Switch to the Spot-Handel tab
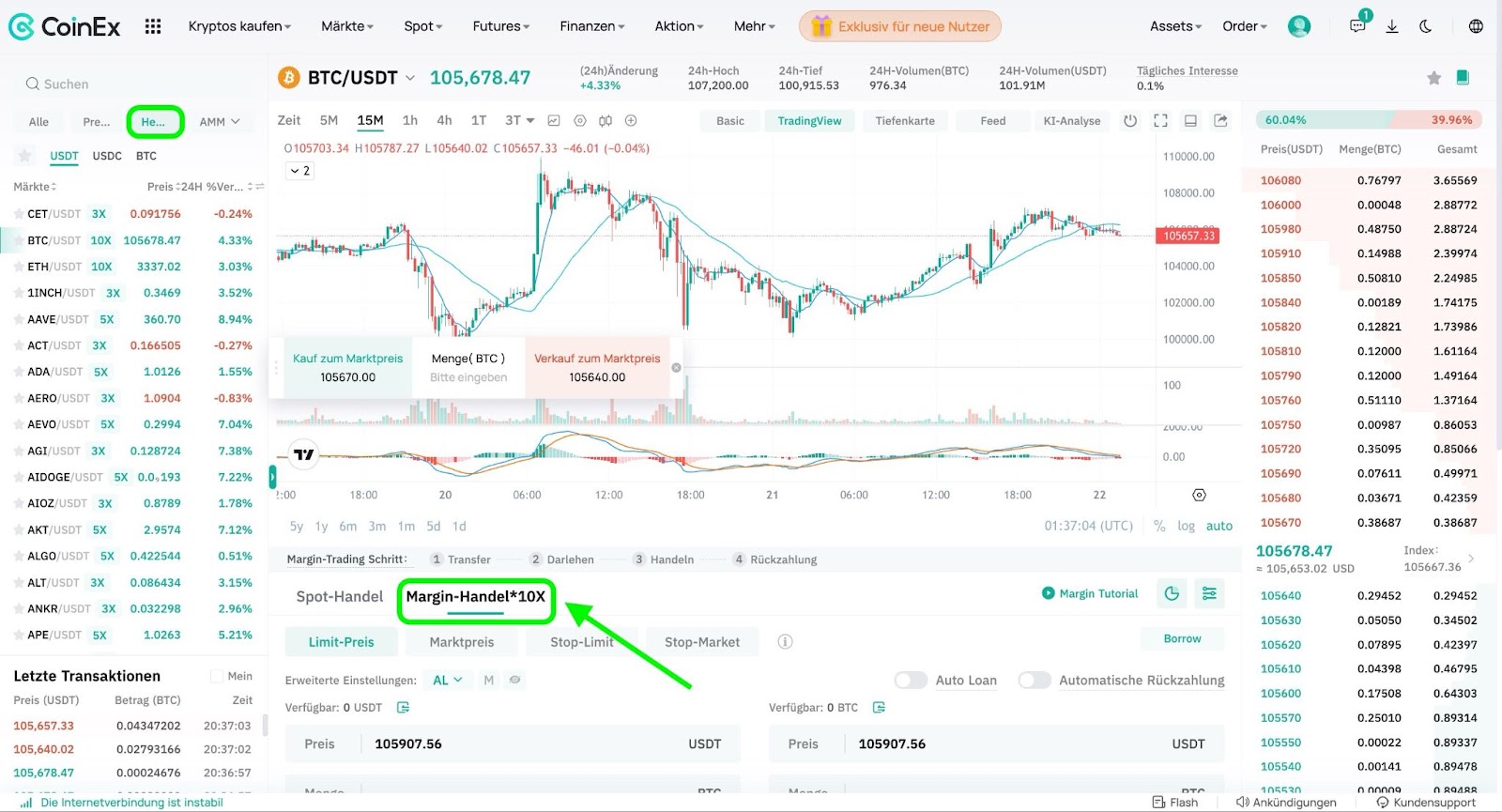Viewport: 1502px width, 812px height. click(x=339, y=596)
